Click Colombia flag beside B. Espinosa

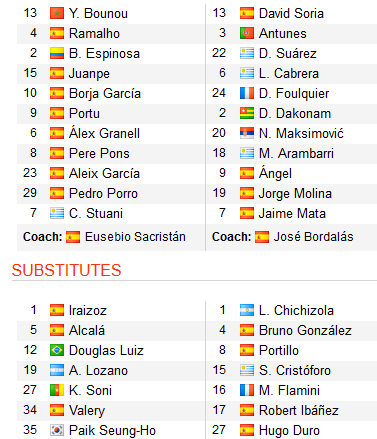57,53
